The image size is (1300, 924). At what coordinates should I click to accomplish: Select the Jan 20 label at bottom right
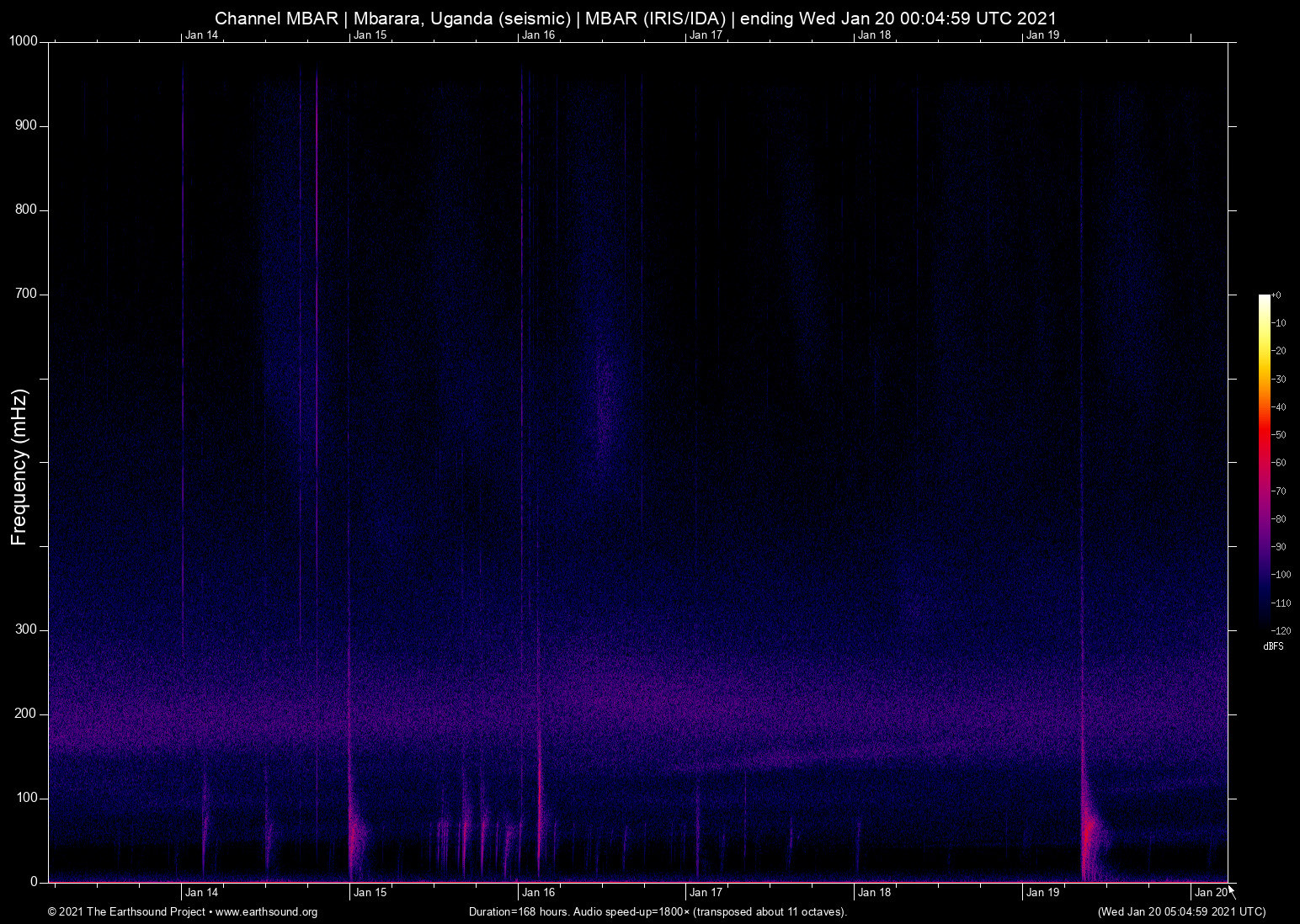(x=1210, y=891)
